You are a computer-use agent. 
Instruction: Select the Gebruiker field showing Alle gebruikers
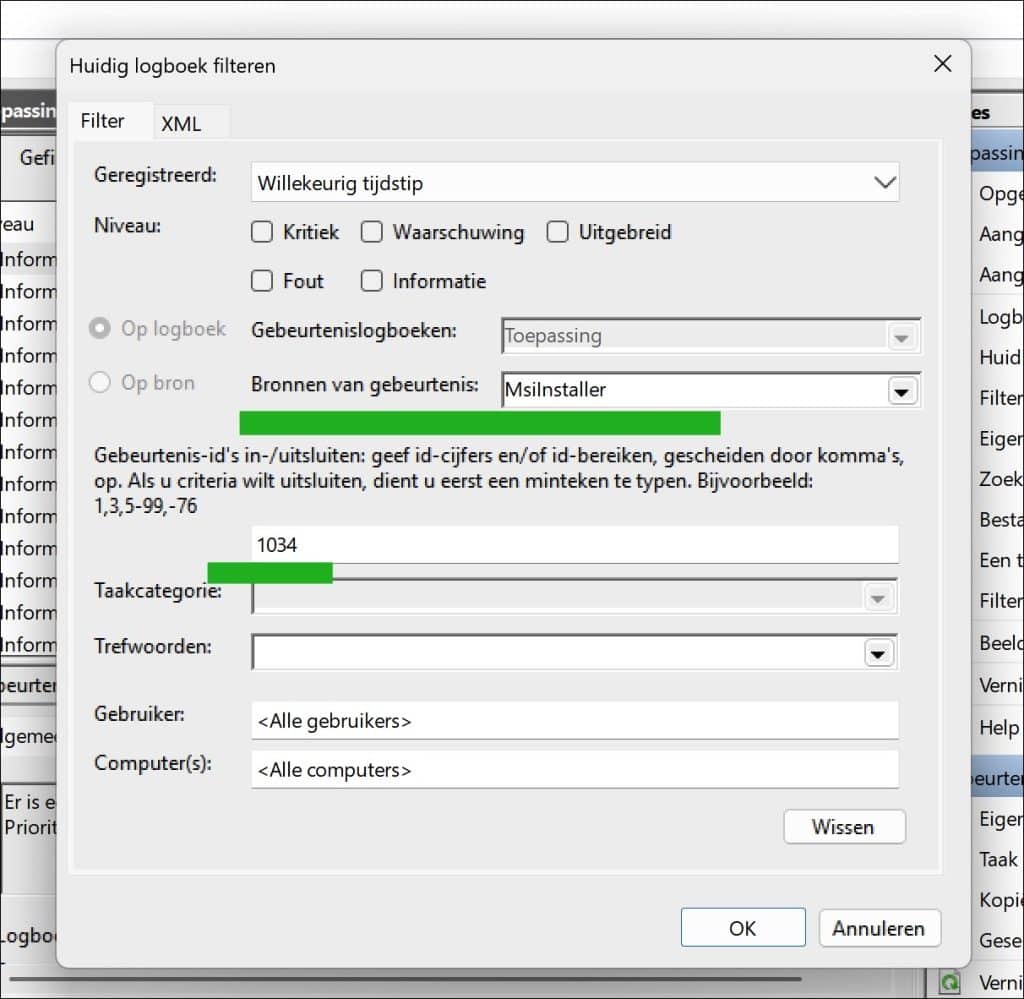coord(575,720)
